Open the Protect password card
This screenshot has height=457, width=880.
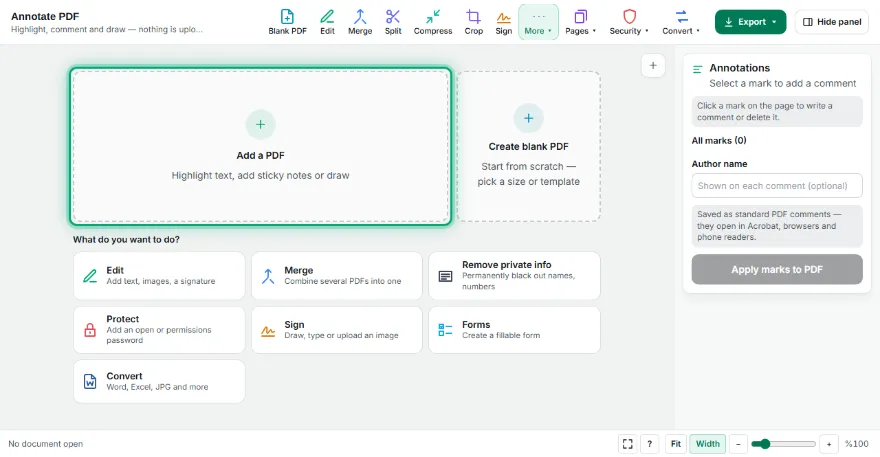pyautogui.click(x=159, y=330)
